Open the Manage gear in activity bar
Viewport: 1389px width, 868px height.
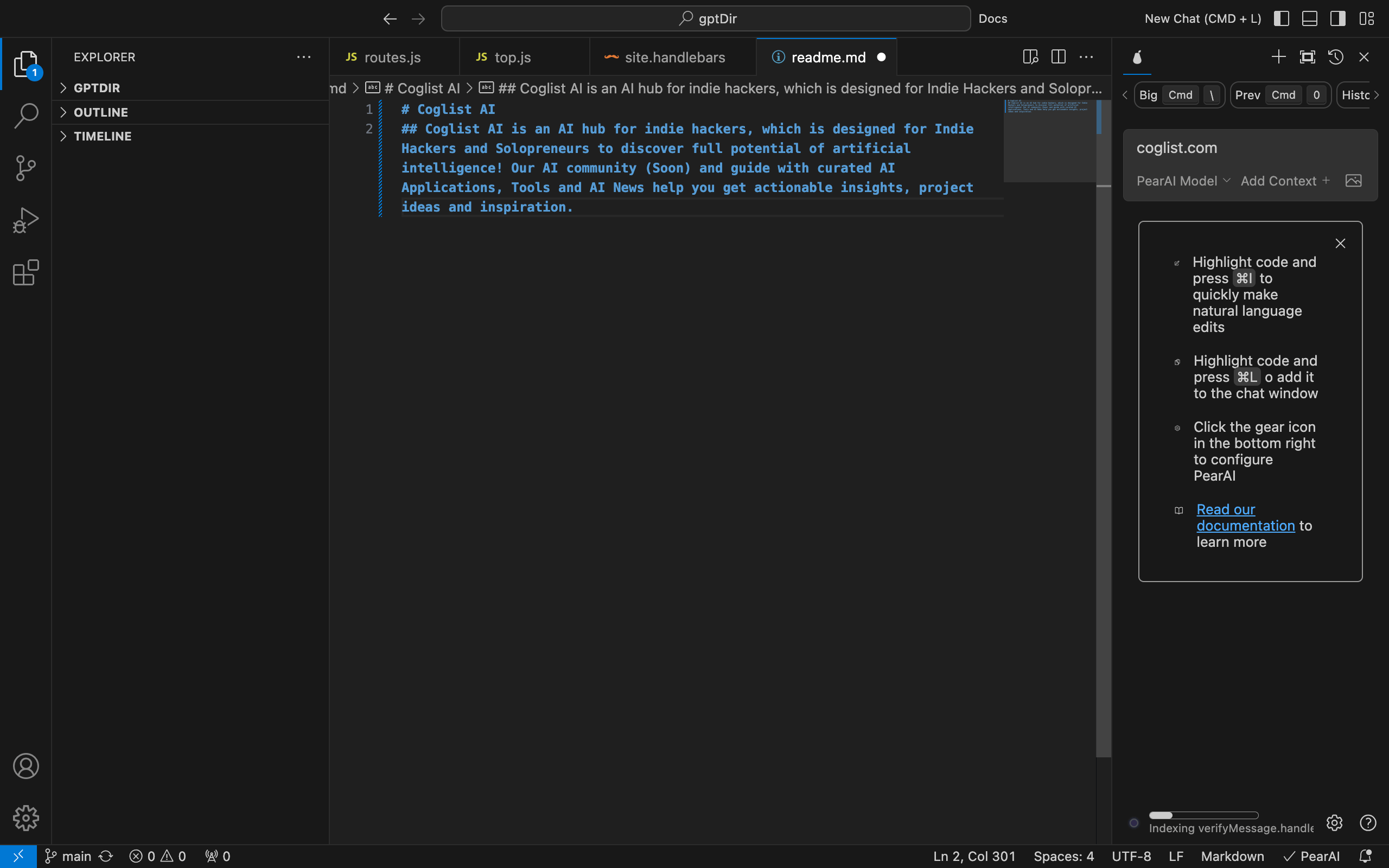pos(26,818)
